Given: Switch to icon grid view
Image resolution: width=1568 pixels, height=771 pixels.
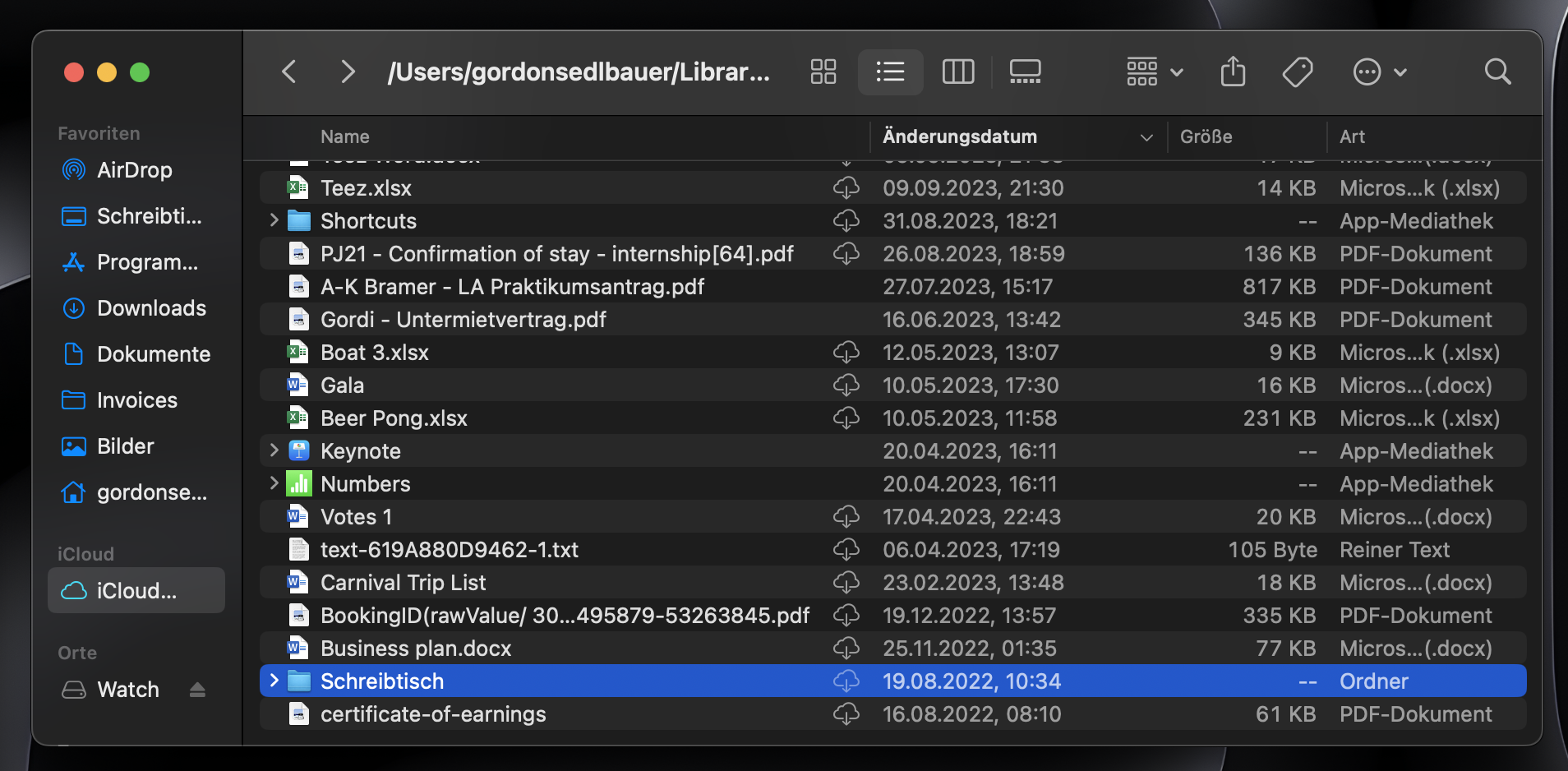Looking at the screenshot, I should tap(823, 72).
